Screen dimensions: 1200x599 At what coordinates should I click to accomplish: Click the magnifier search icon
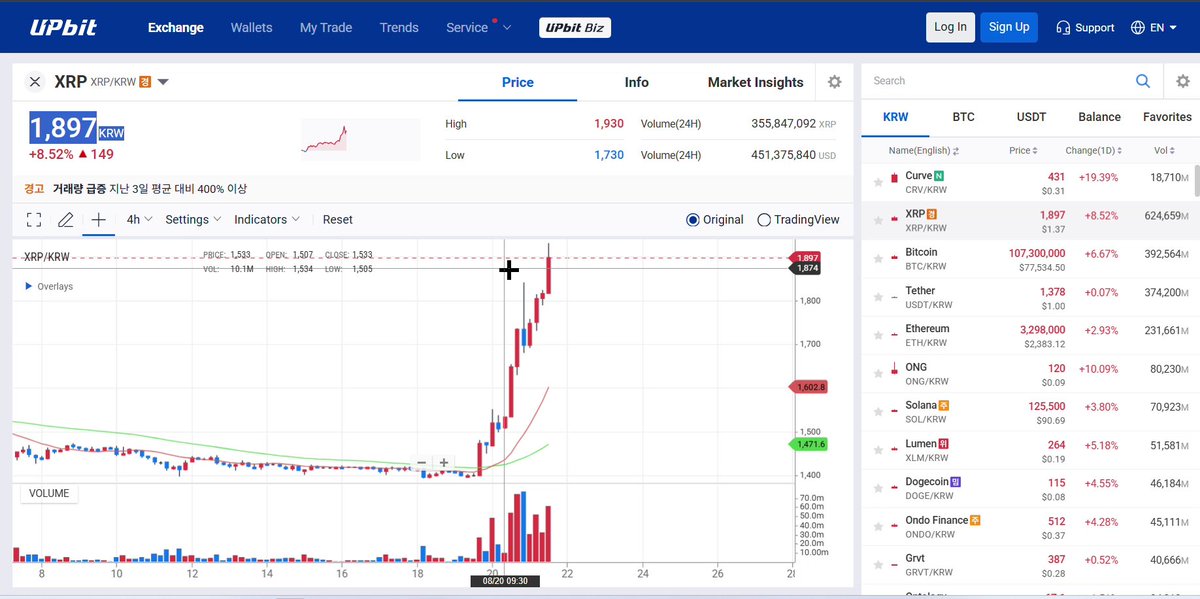click(1143, 81)
